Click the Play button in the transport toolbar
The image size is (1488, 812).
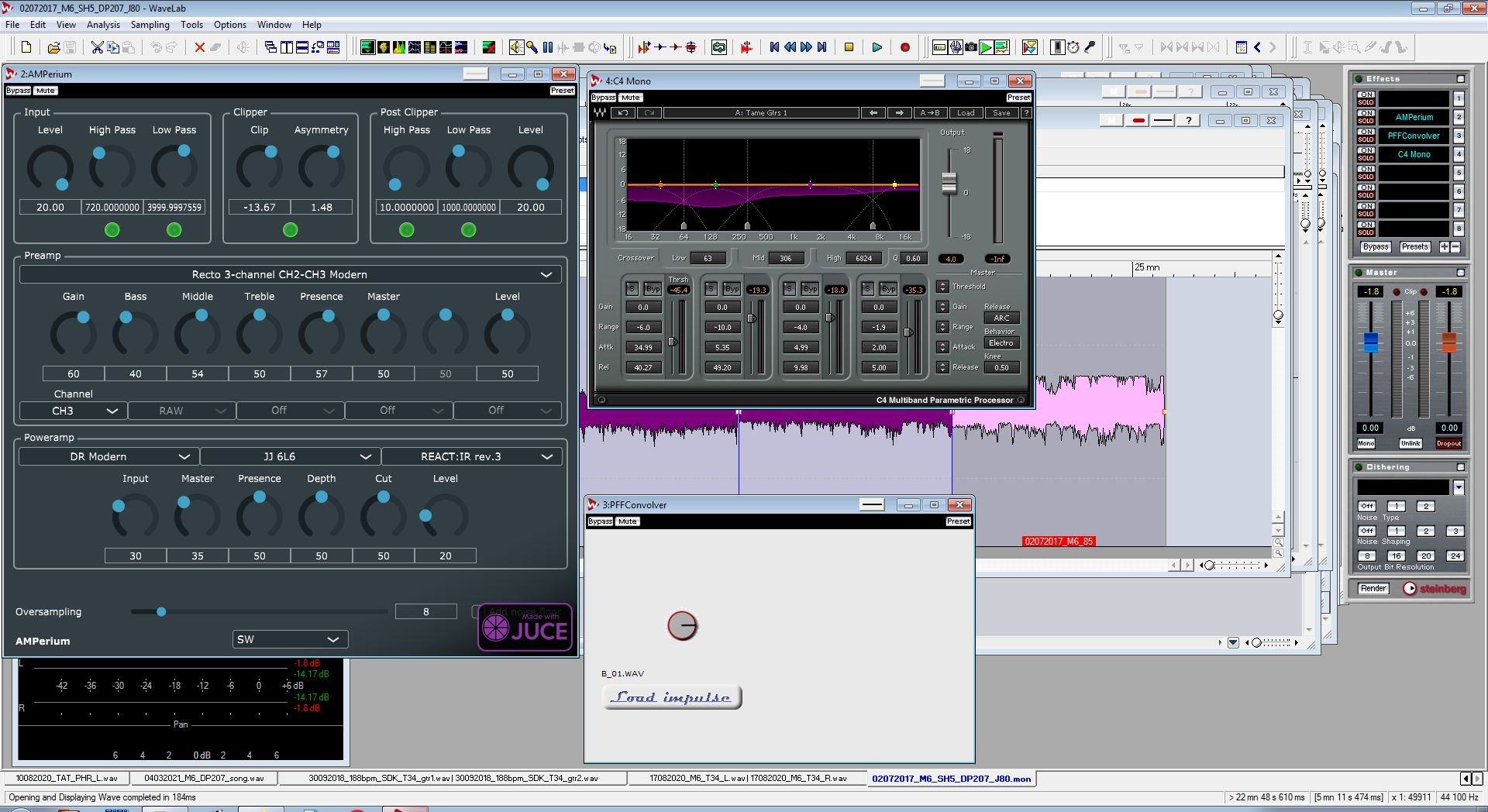[x=877, y=47]
